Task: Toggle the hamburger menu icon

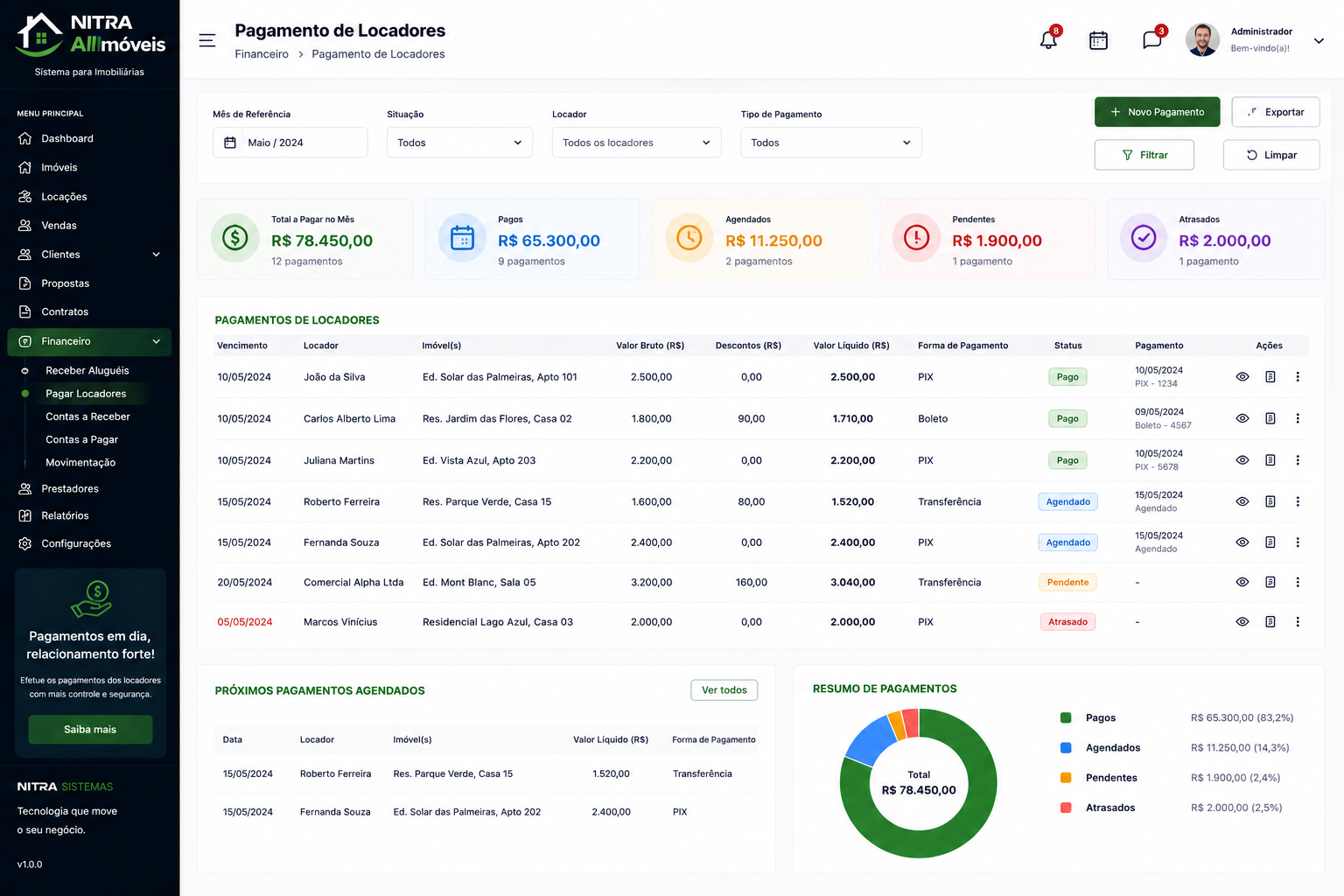Action: [x=207, y=40]
